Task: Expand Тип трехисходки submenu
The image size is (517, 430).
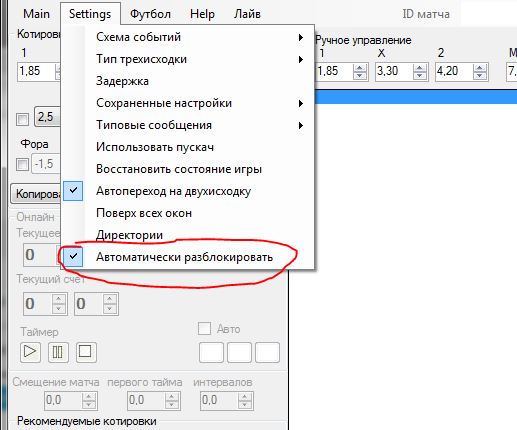Action: click(187, 59)
